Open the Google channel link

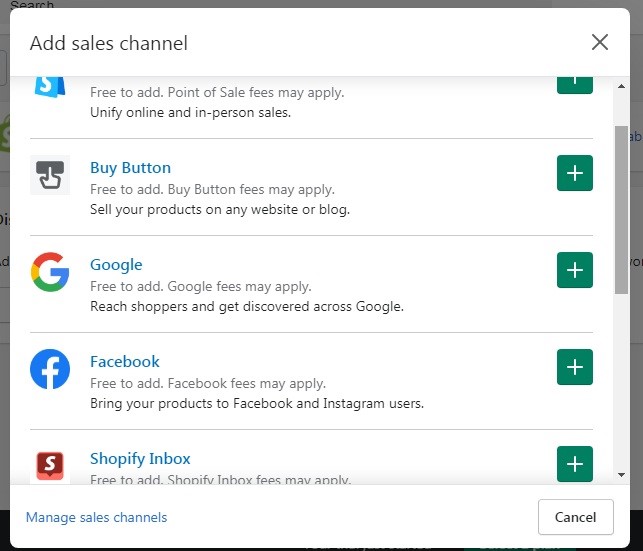point(116,265)
